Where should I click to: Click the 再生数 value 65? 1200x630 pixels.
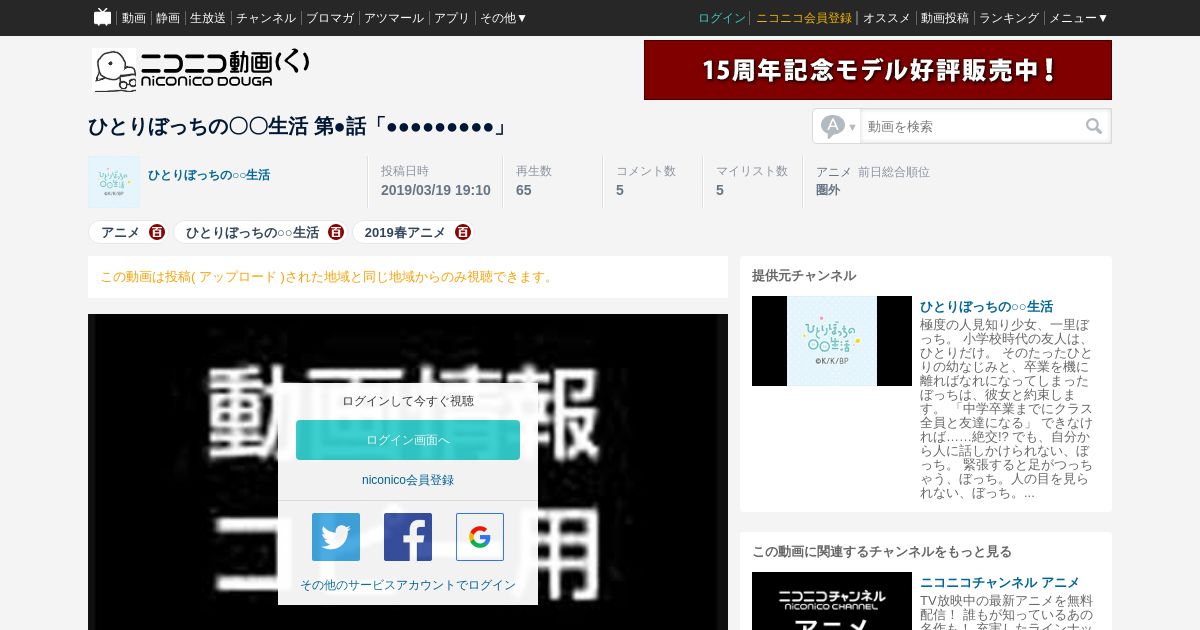pos(524,190)
